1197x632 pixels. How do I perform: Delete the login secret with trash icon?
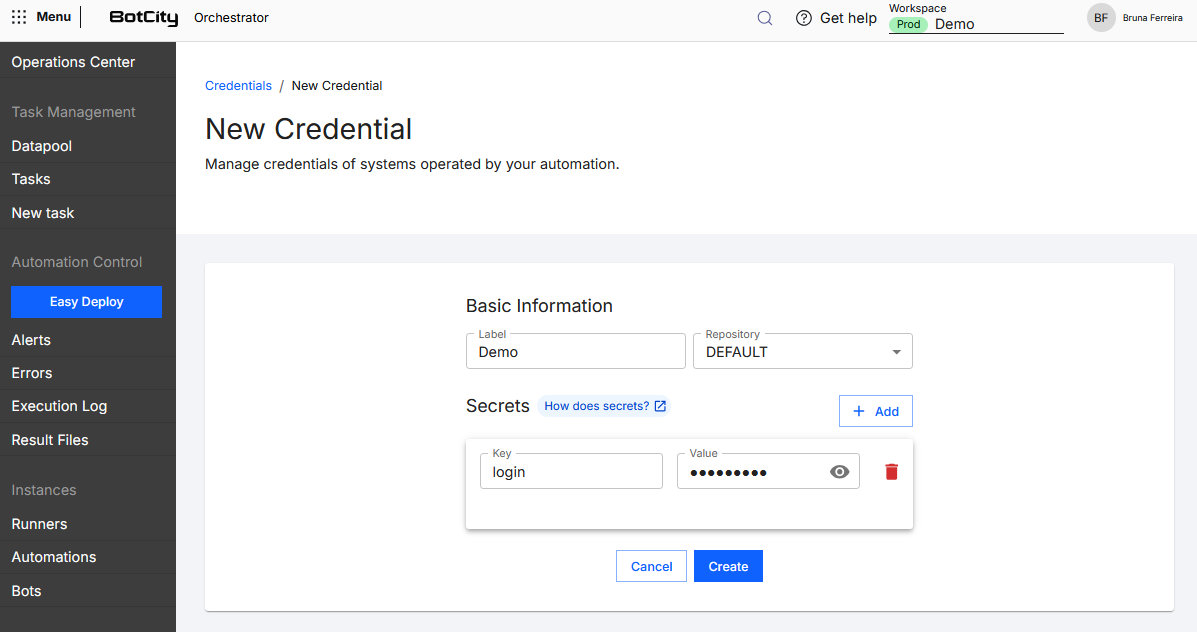point(891,472)
